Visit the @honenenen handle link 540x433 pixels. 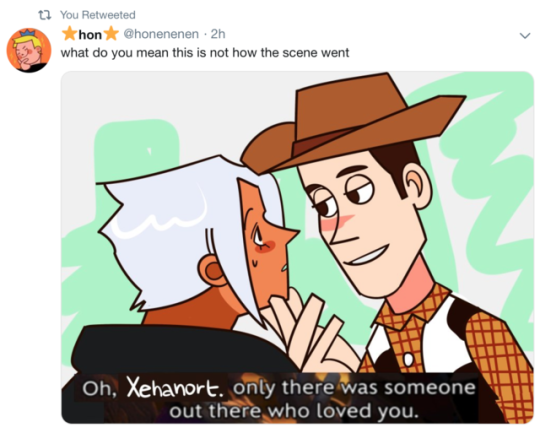point(161,34)
